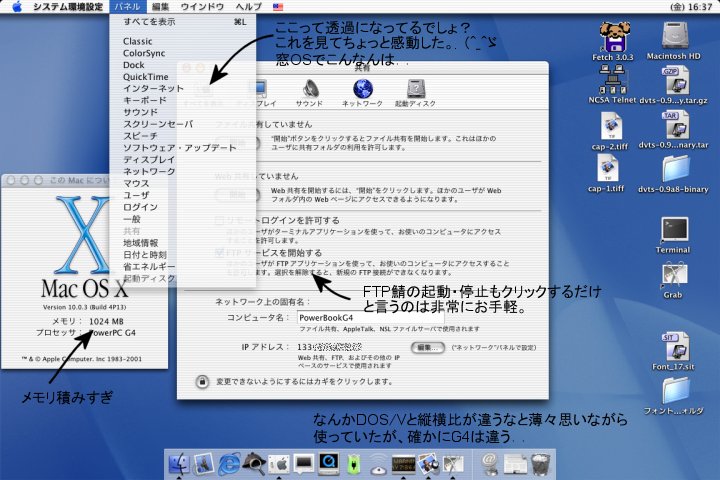Open the US flag input menu
This screenshot has width=720, height=480.
click(278, 7)
